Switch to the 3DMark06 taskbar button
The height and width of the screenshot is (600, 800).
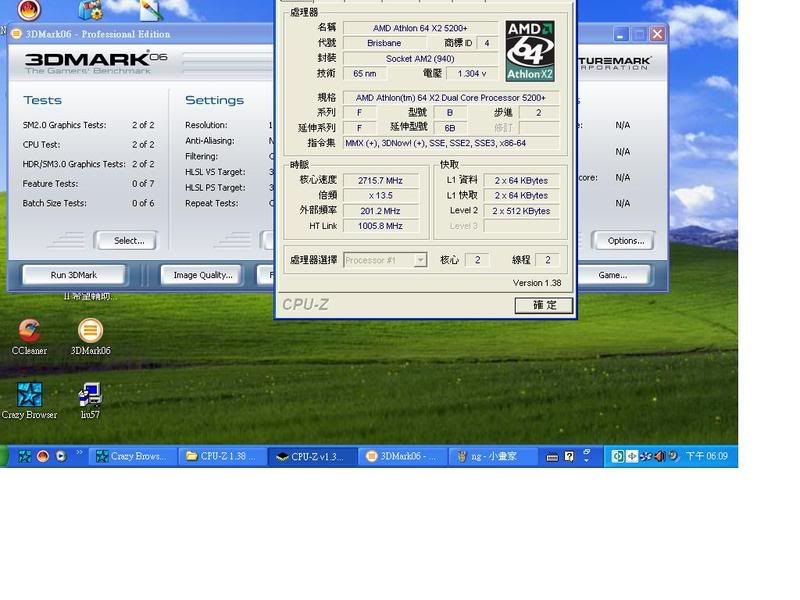401,456
